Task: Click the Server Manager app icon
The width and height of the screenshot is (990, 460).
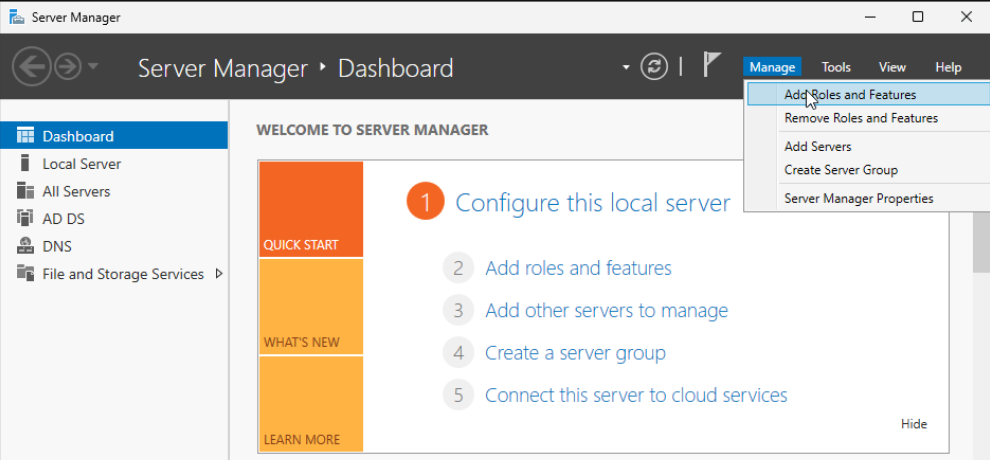Action: (17, 16)
